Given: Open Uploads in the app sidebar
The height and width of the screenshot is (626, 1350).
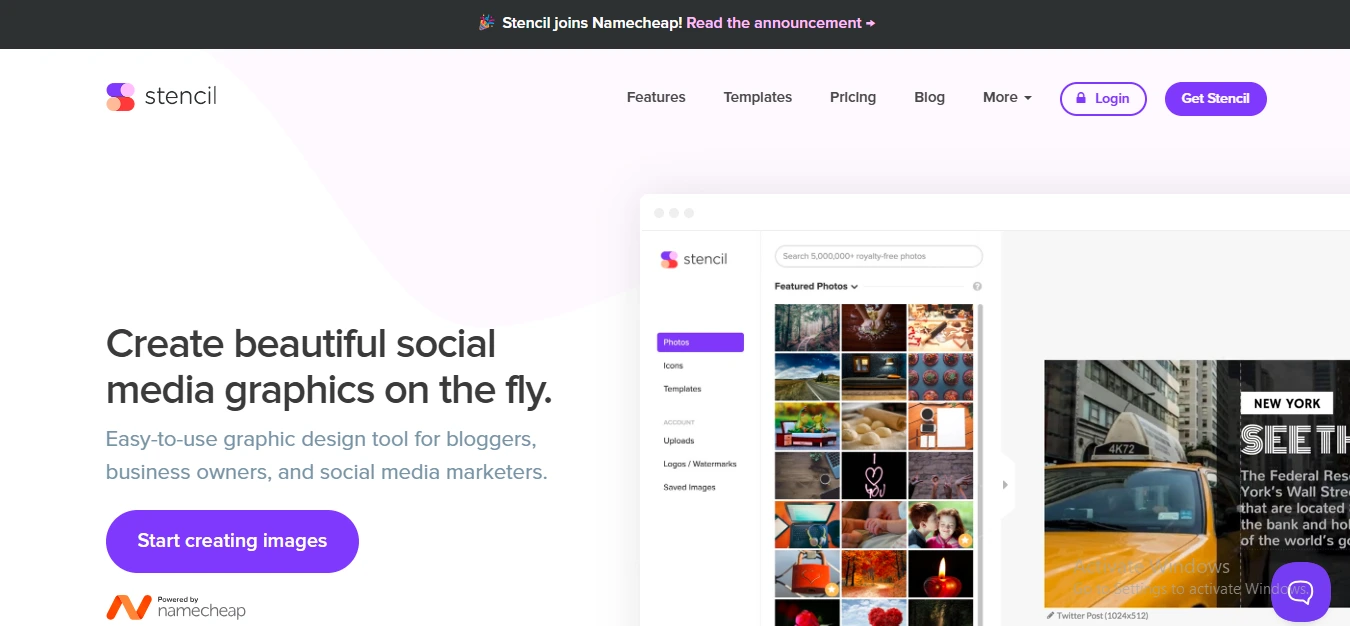Looking at the screenshot, I should pos(678,441).
